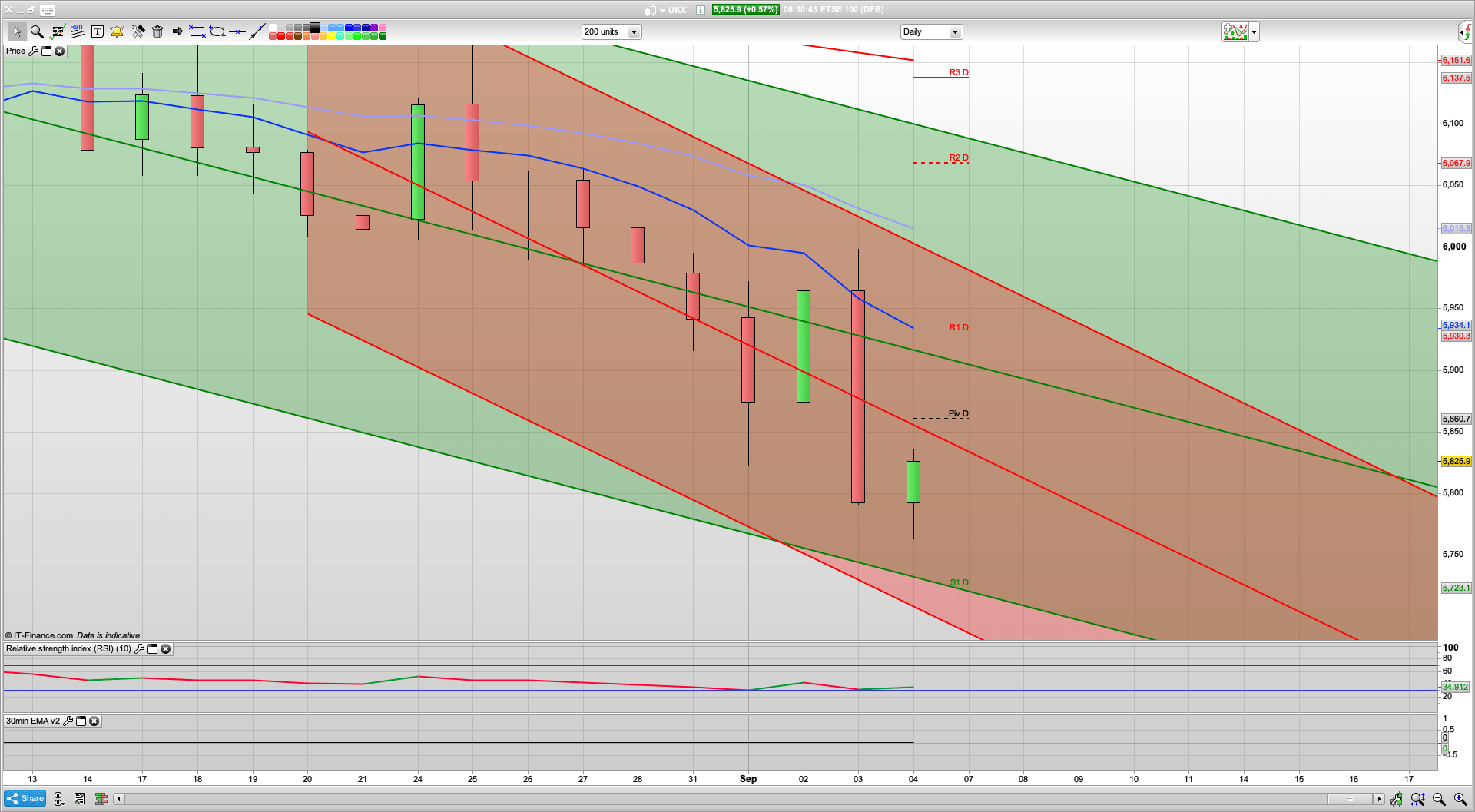Pick the selected black color swatch
The width and height of the screenshot is (1475, 812).
315,28
